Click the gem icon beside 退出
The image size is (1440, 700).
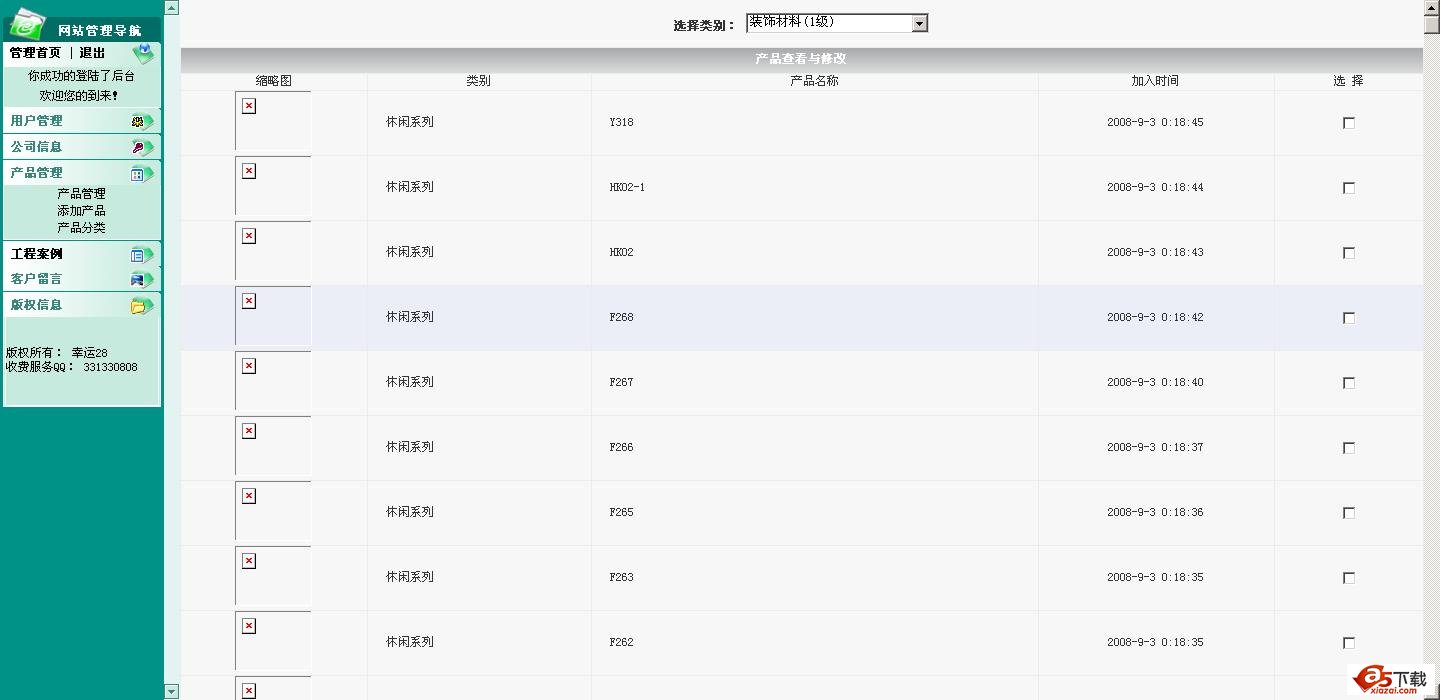click(143, 54)
